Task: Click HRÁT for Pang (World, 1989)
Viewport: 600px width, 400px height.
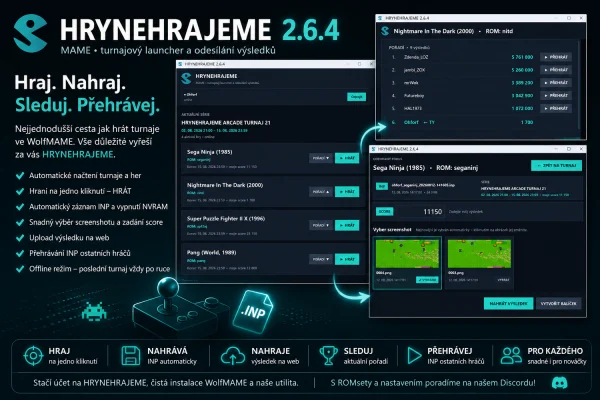Action: coord(347,259)
